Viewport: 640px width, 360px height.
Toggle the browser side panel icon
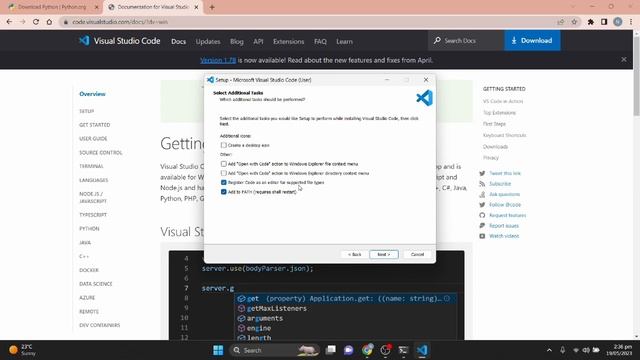[604, 22]
